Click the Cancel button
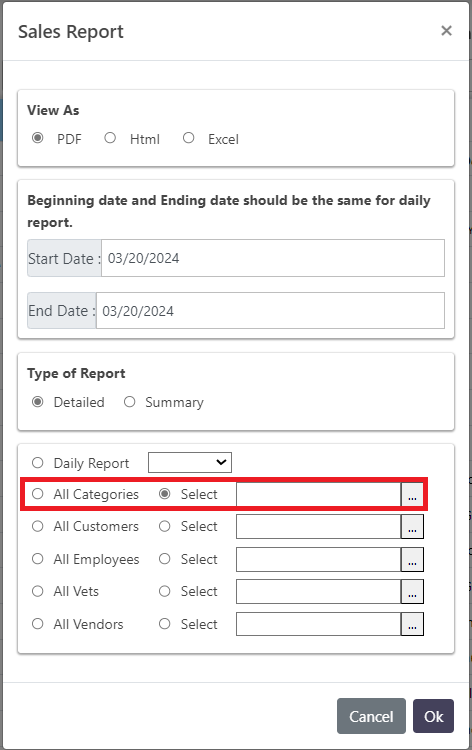Image resolution: width=472 pixels, height=750 pixels. click(371, 716)
